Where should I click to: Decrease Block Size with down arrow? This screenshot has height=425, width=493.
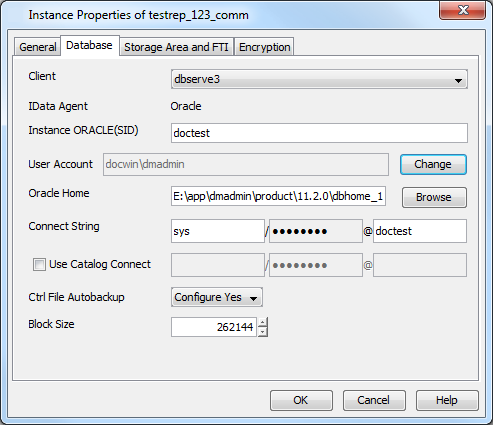tap(263, 332)
